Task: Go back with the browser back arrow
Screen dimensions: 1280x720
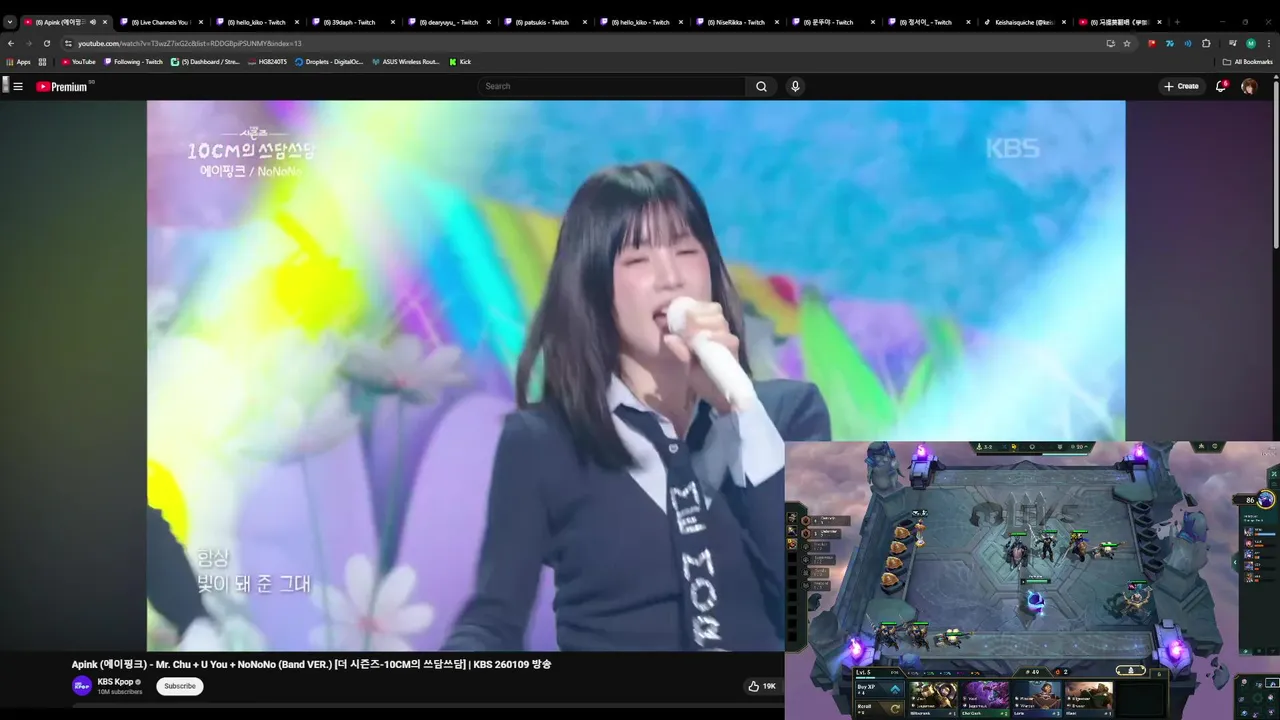Action: coord(11,43)
